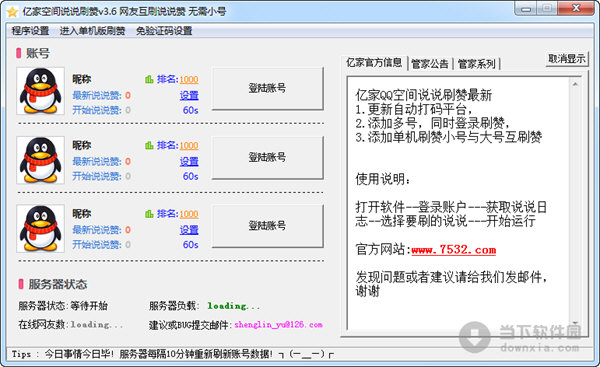600x367 pixels.
Task: Close the window with the red X button
Action: pos(576,8)
